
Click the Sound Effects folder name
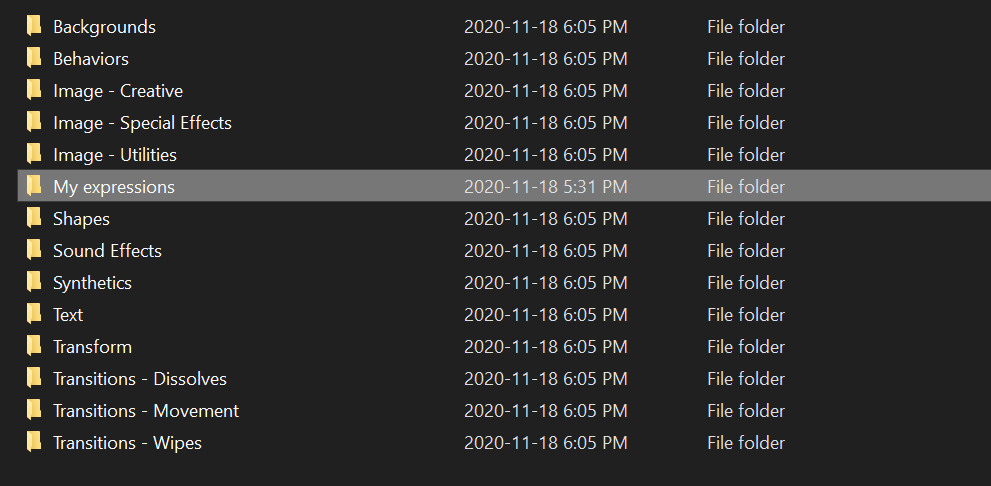[107, 251]
